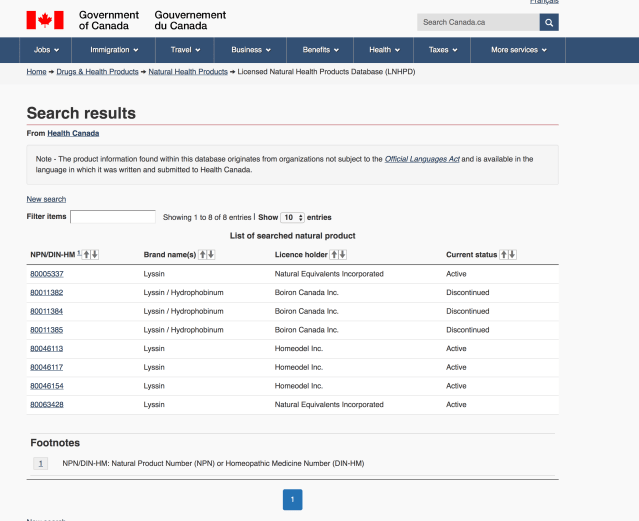Viewport: 639px width, 521px height.
Task: Expand the Jobs menu
Action: (46, 50)
